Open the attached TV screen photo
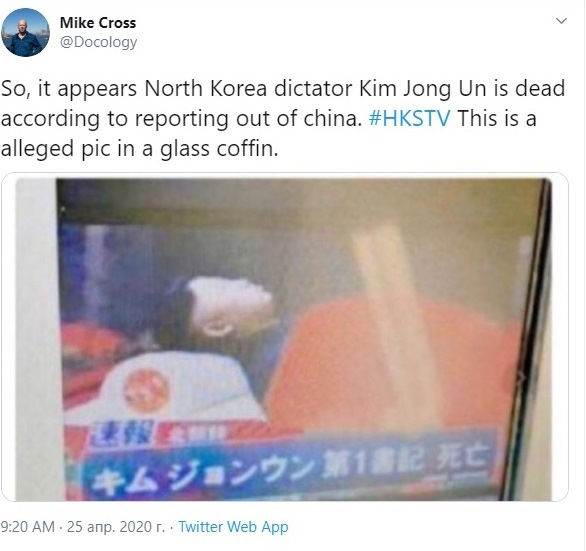The height and width of the screenshot is (551, 586). (x=285, y=337)
